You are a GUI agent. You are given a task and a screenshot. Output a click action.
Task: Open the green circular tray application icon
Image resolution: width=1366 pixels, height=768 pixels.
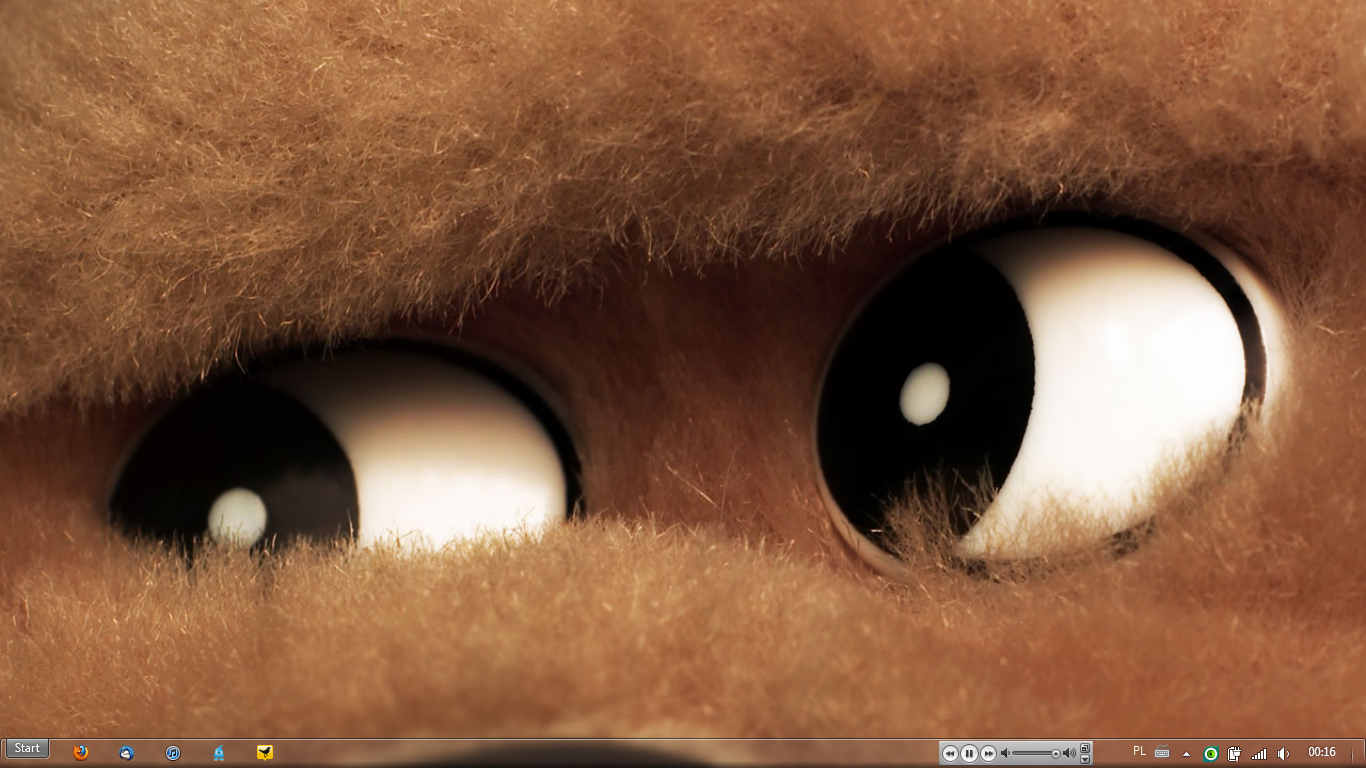point(1210,753)
